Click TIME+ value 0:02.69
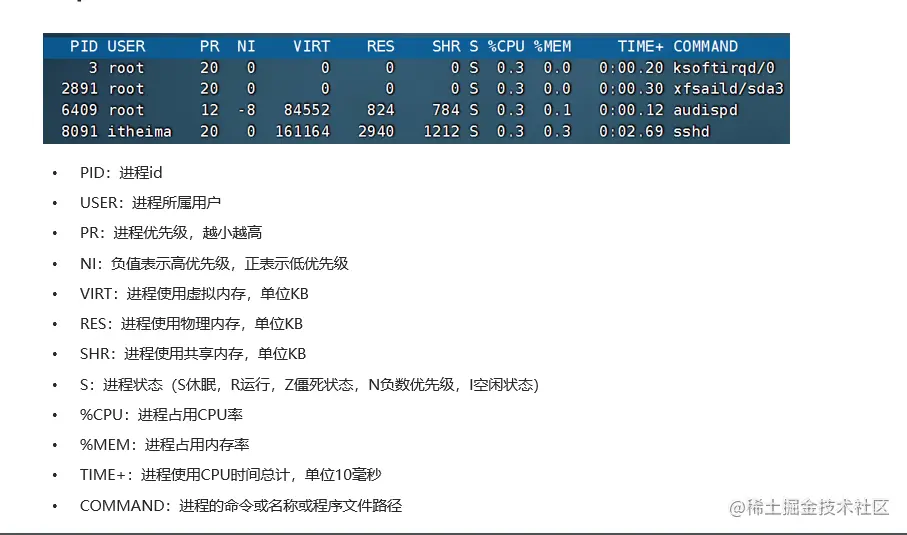The height and width of the screenshot is (535, 907). coord(631,131)
